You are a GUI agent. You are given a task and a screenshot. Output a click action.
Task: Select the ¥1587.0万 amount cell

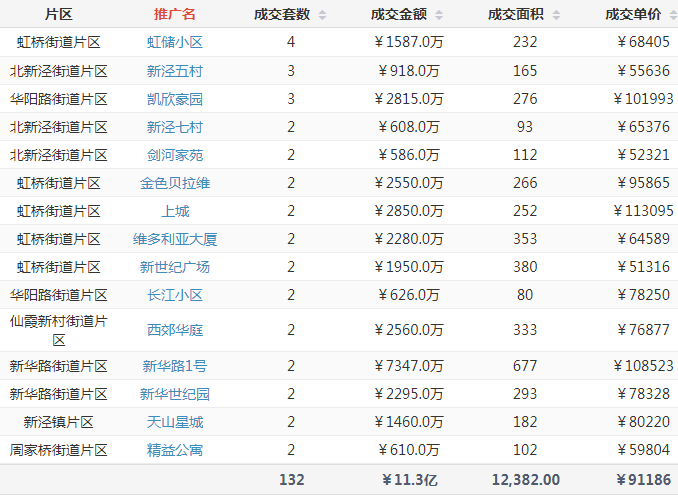(409, 42)
